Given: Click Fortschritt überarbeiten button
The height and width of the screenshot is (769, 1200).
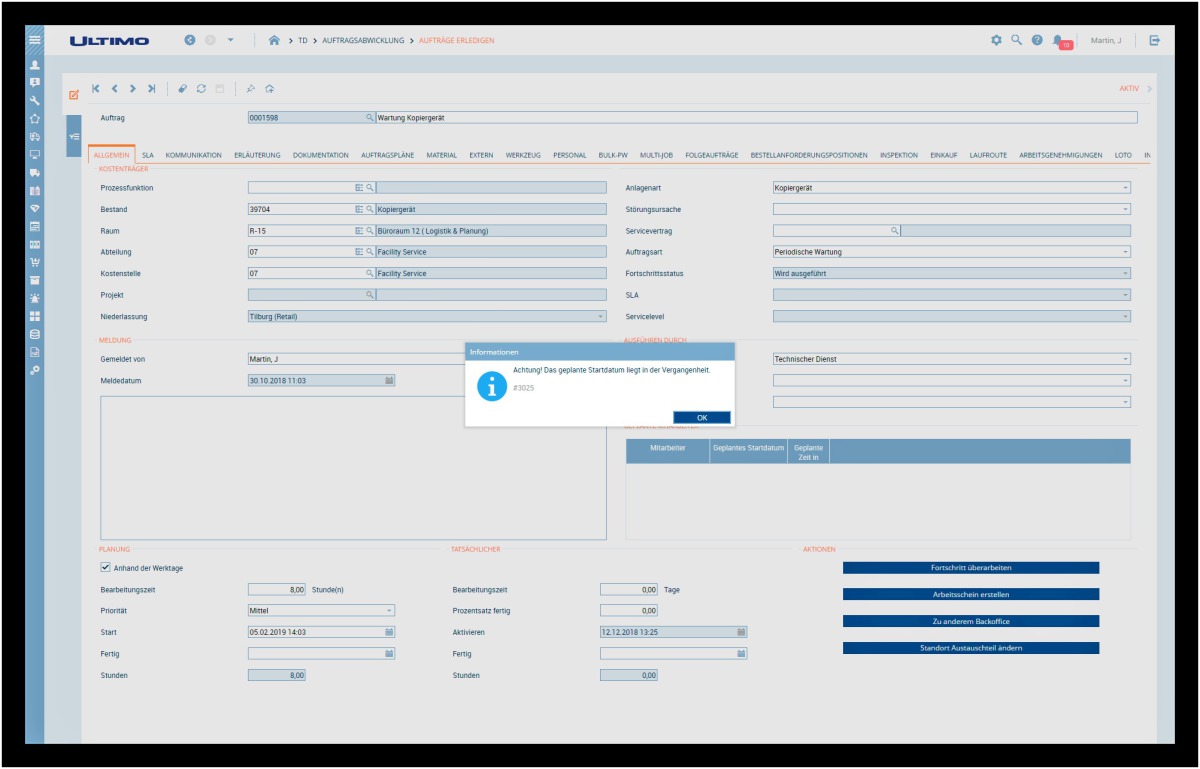Looking at the screenshot, I should tap(971, 568).
